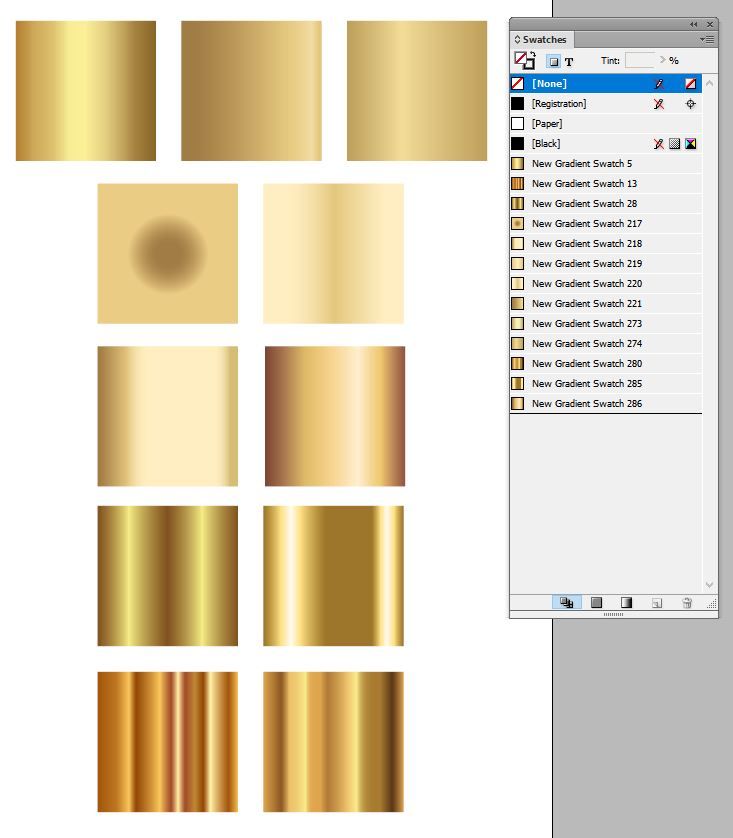Image resolution: width=733 pixels, height=838 pixels.
Task: Select New Gradient Swatch 221
Action: coord(606,304)
